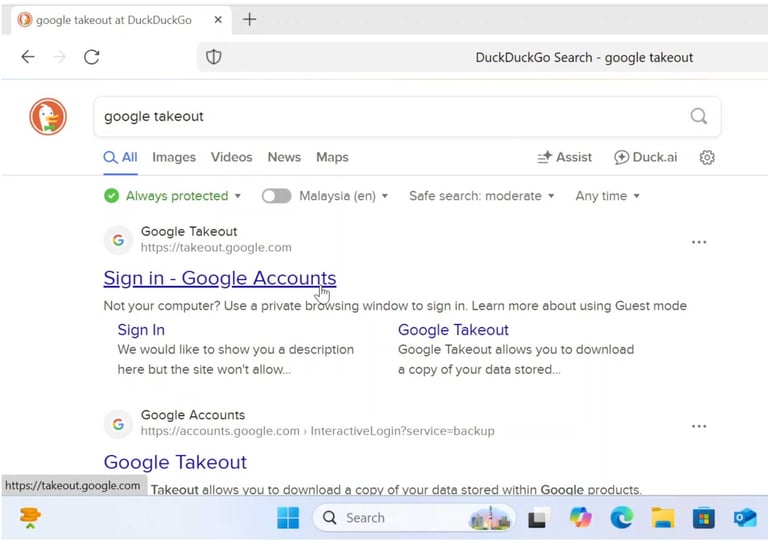Open three-dot menu for Google Takeout result
Image resolution: width=768 pixels, height=542 pixels.
click(x=699, y=242)
